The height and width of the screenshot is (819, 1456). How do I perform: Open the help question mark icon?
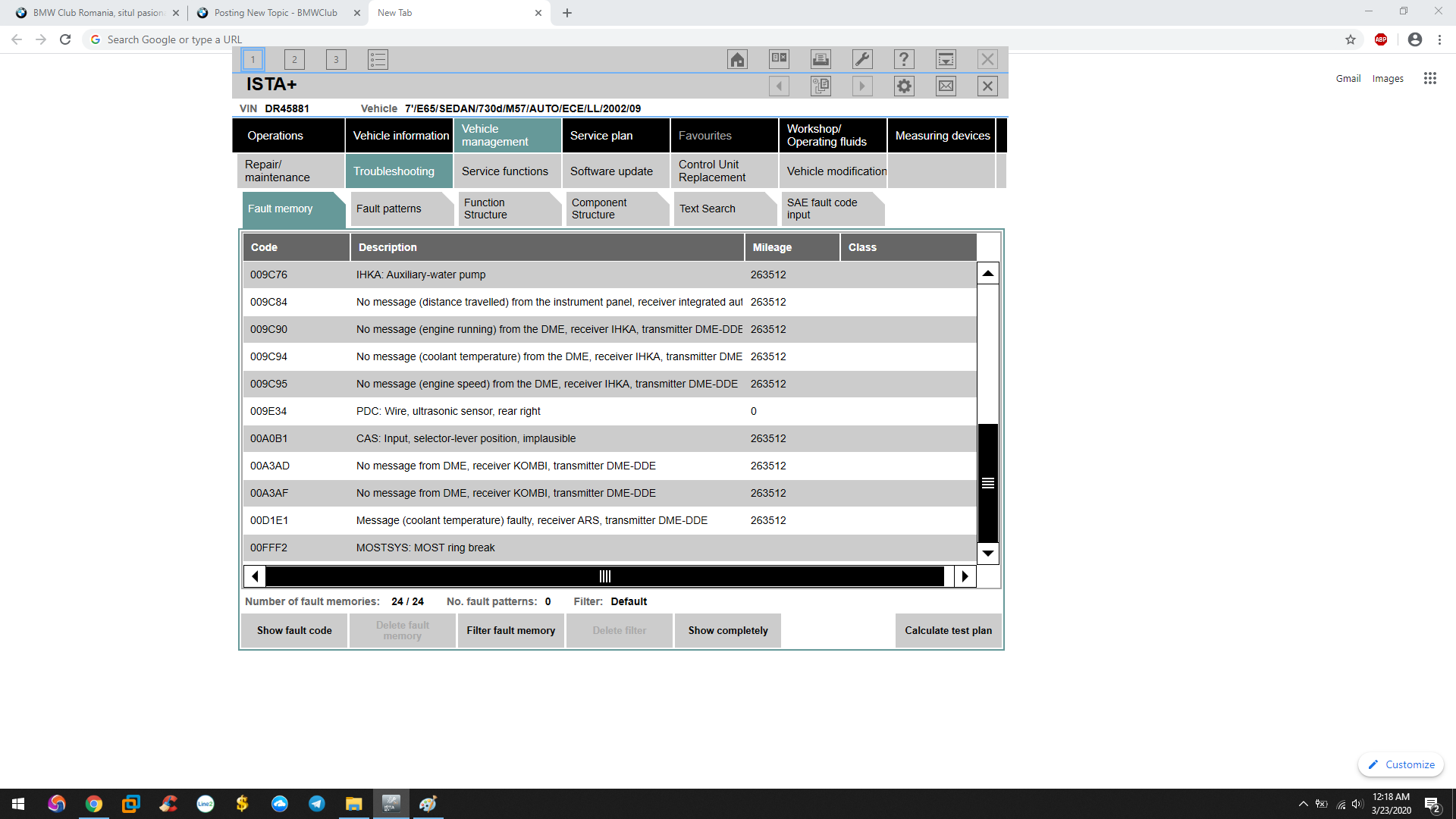pyautogui.click(x=904, y=59)
